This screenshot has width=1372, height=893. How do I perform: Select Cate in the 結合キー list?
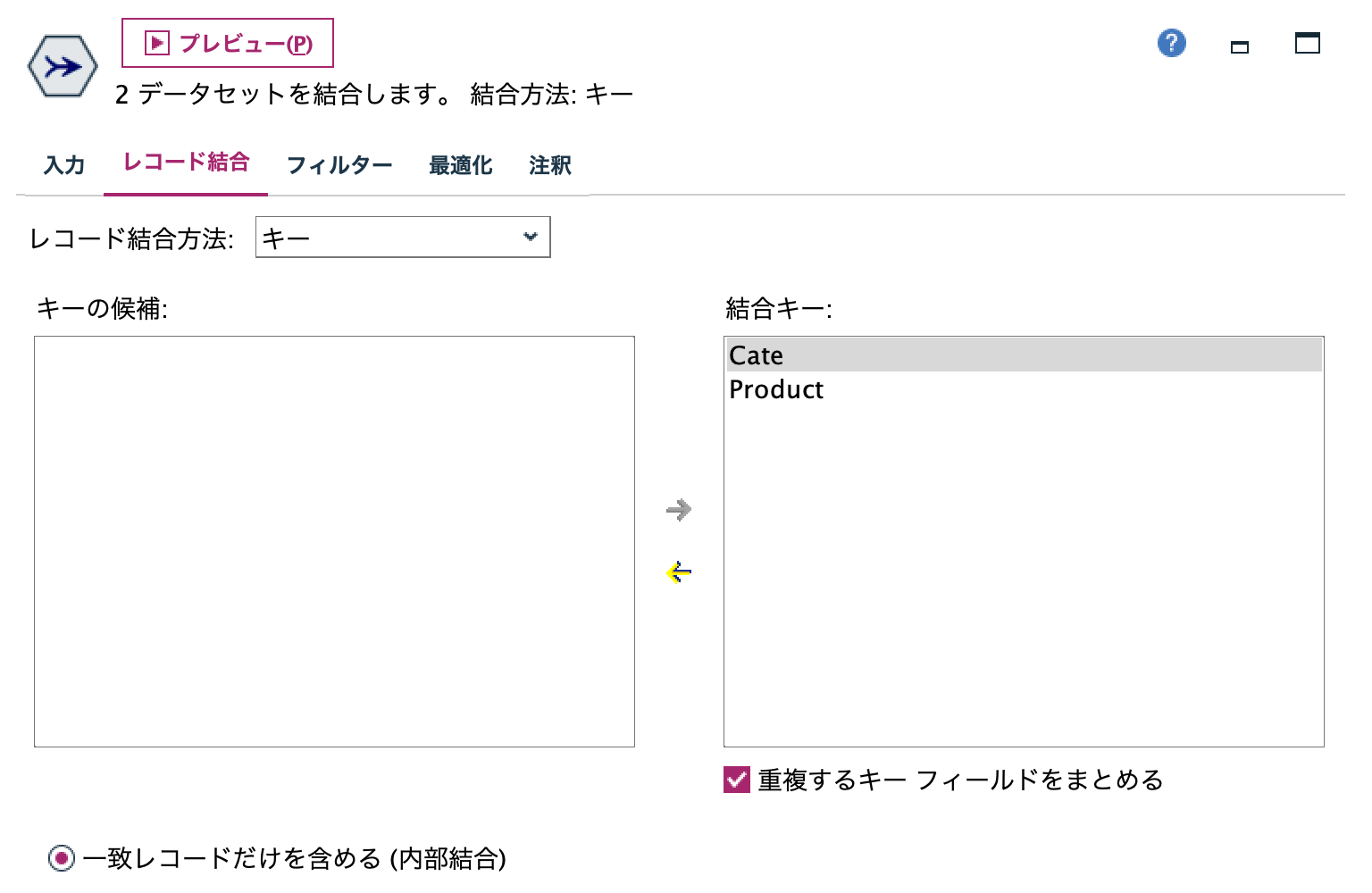tap(756, 355)
